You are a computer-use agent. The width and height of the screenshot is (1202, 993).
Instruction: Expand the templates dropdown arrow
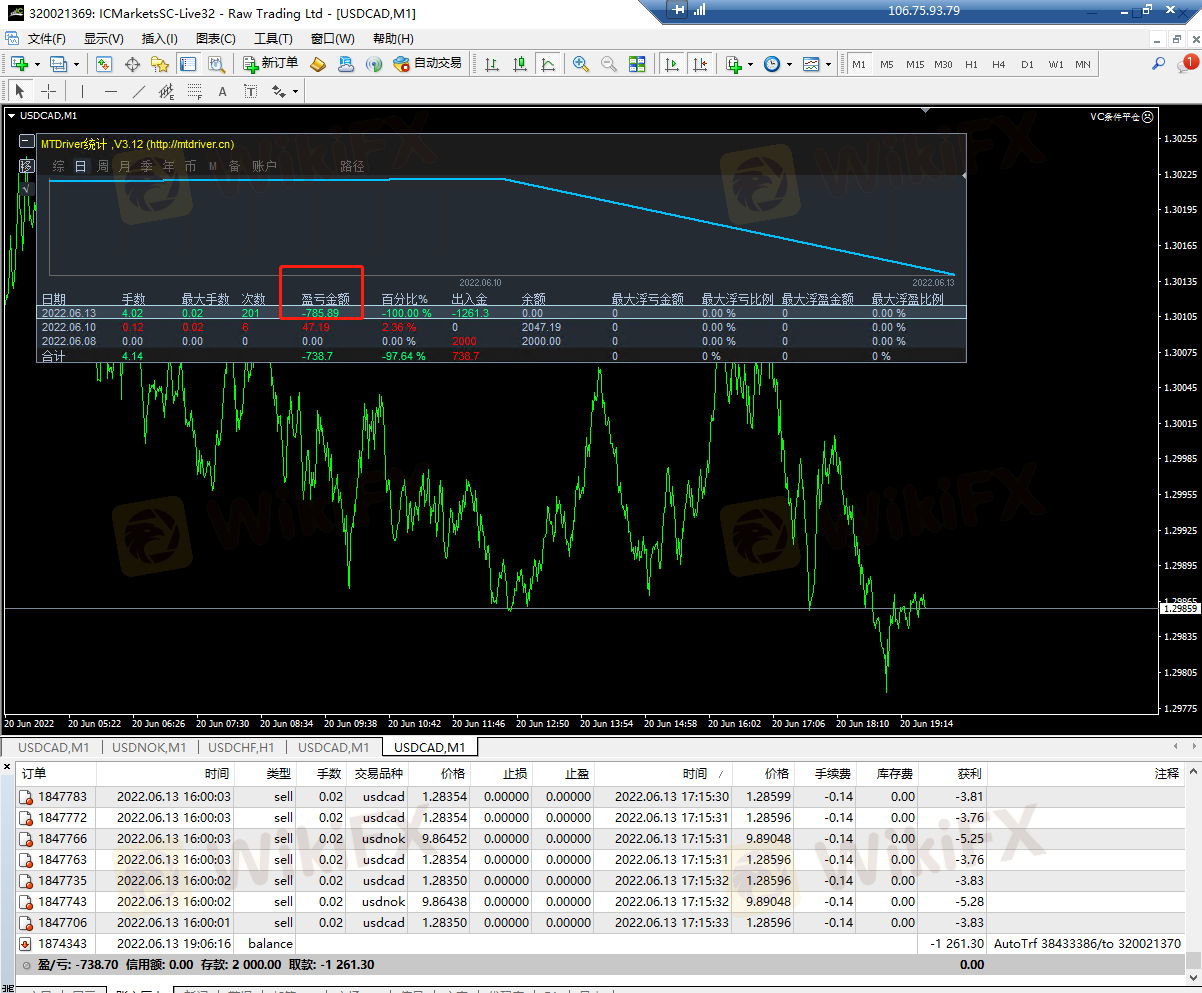point(828,64)
